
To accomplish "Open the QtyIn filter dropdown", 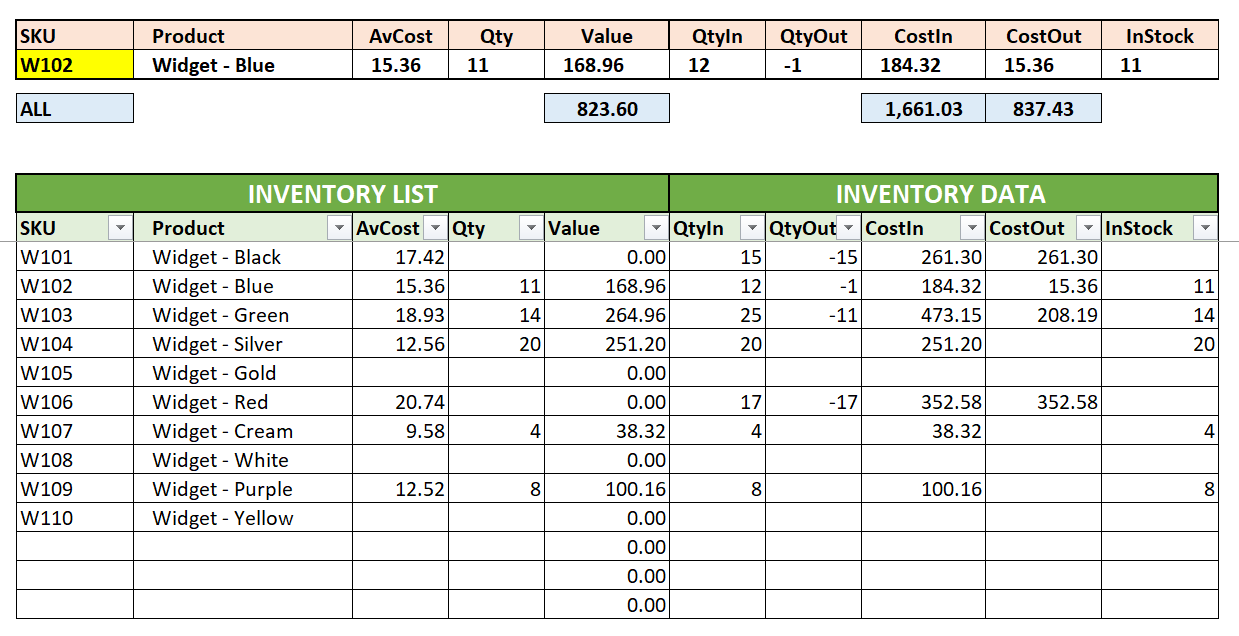I will coord(751,228).
